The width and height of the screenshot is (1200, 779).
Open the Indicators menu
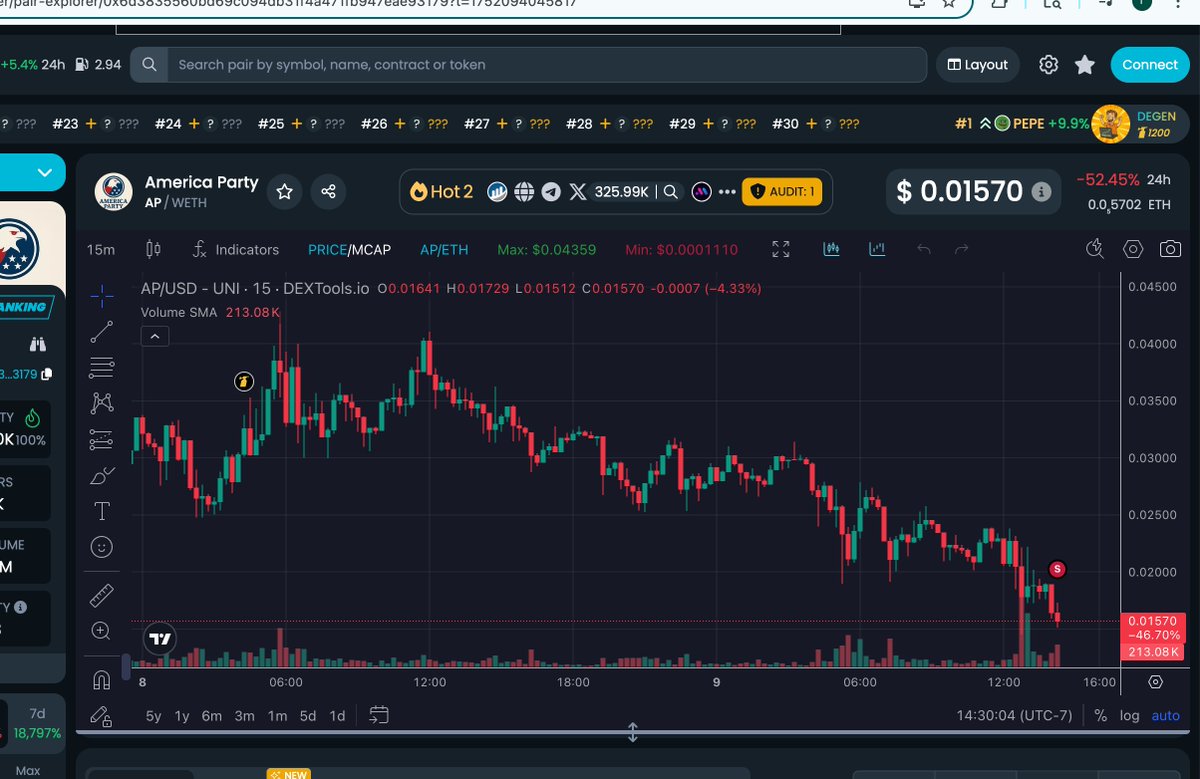236,249
